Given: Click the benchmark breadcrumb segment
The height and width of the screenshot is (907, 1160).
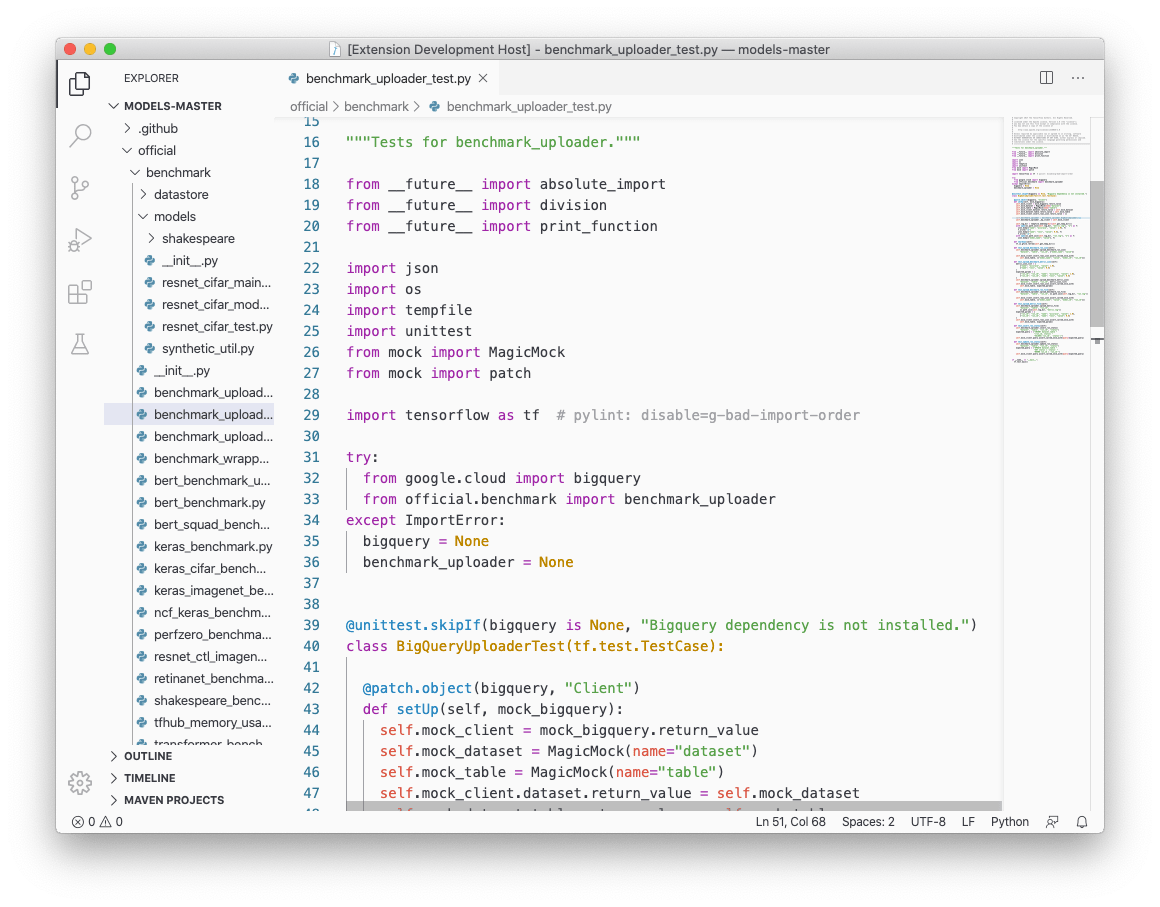Looking at the screenshot, I should (x=376, y=107).
